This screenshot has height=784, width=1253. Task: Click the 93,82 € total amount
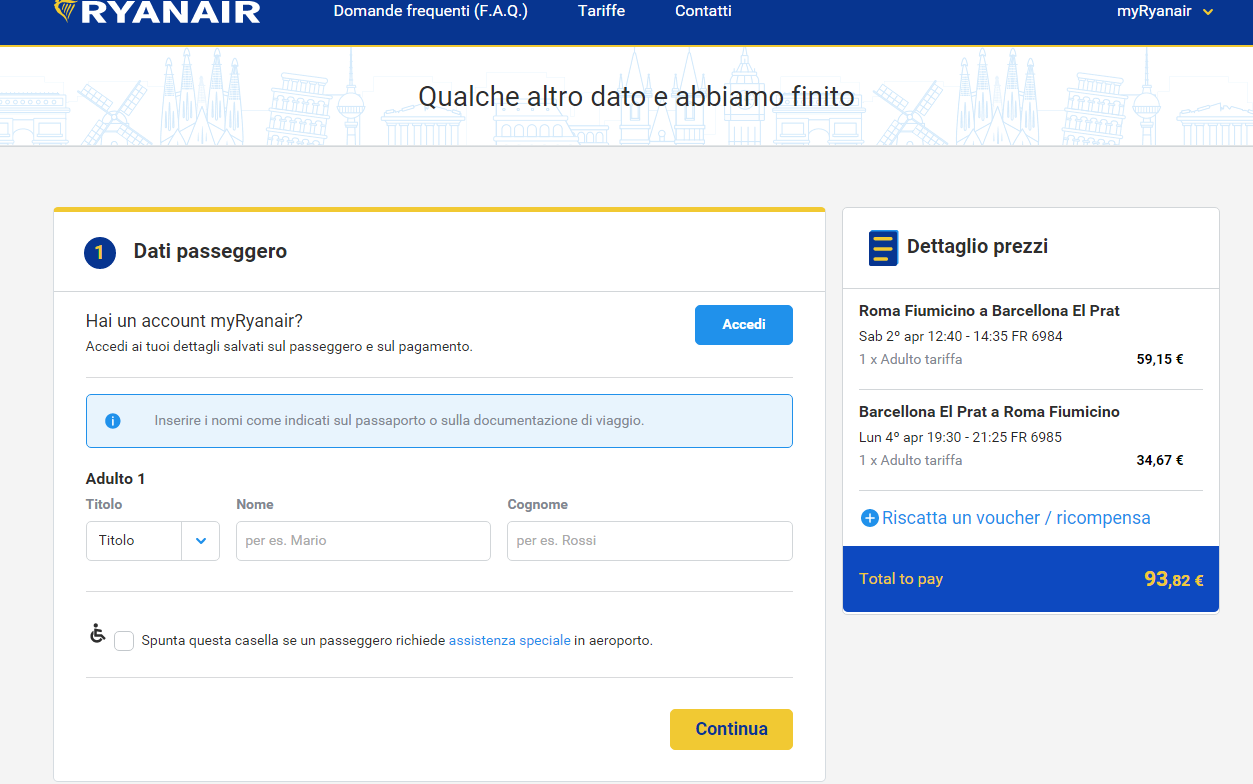tap(1174, 579)
